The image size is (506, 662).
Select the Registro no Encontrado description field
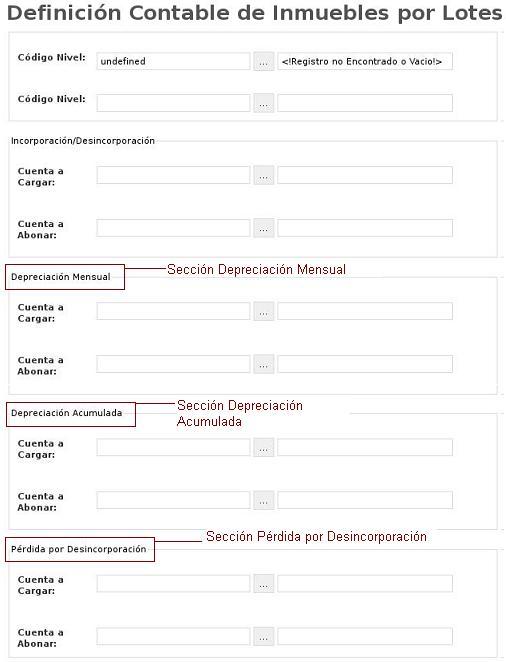(x=365, y=61)
